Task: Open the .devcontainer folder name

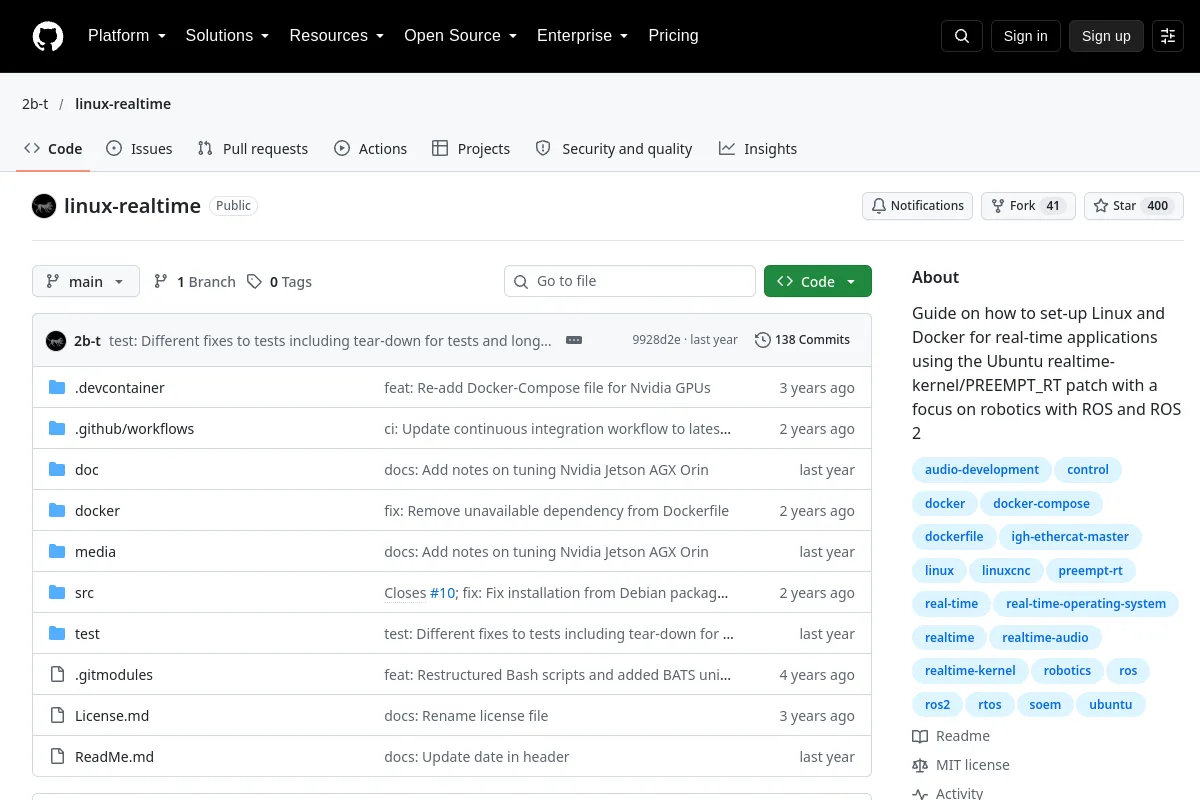Action: (120, 388)
